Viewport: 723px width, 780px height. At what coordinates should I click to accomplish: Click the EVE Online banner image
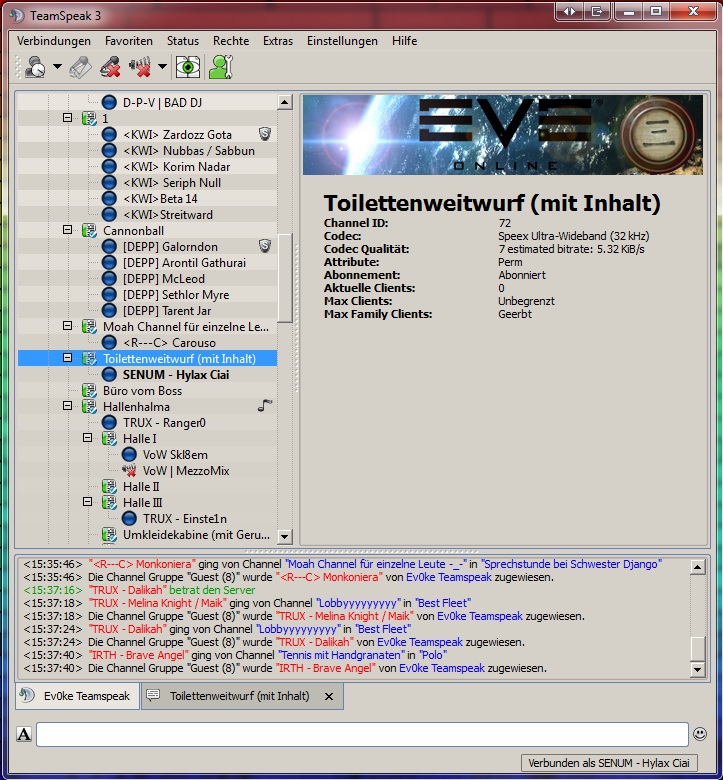[x=503, y=135]
